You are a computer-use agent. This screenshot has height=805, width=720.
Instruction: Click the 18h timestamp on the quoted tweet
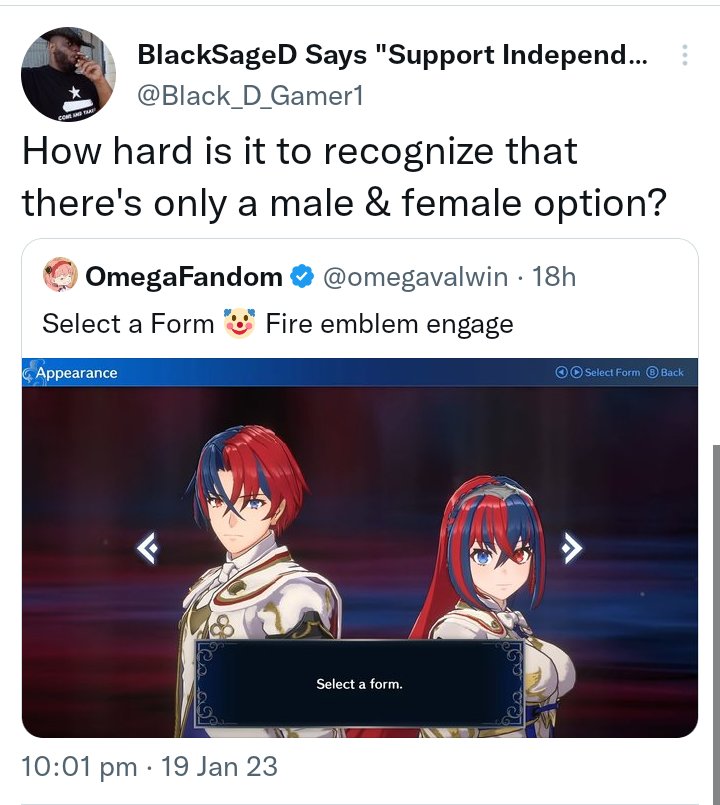(x=554, y=277)
